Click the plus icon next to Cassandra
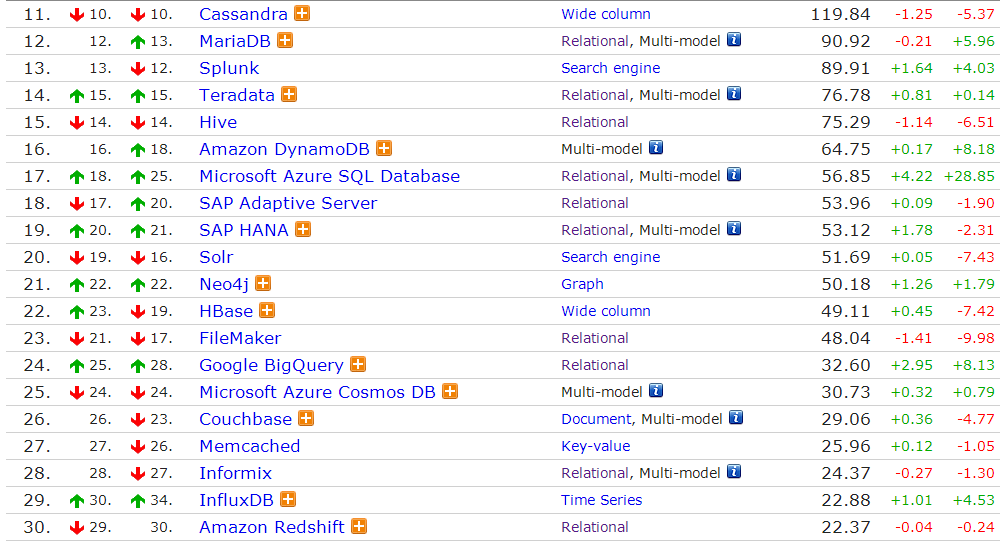The width and height of the screenshot is (1008, 541). [x=302, y=13]
